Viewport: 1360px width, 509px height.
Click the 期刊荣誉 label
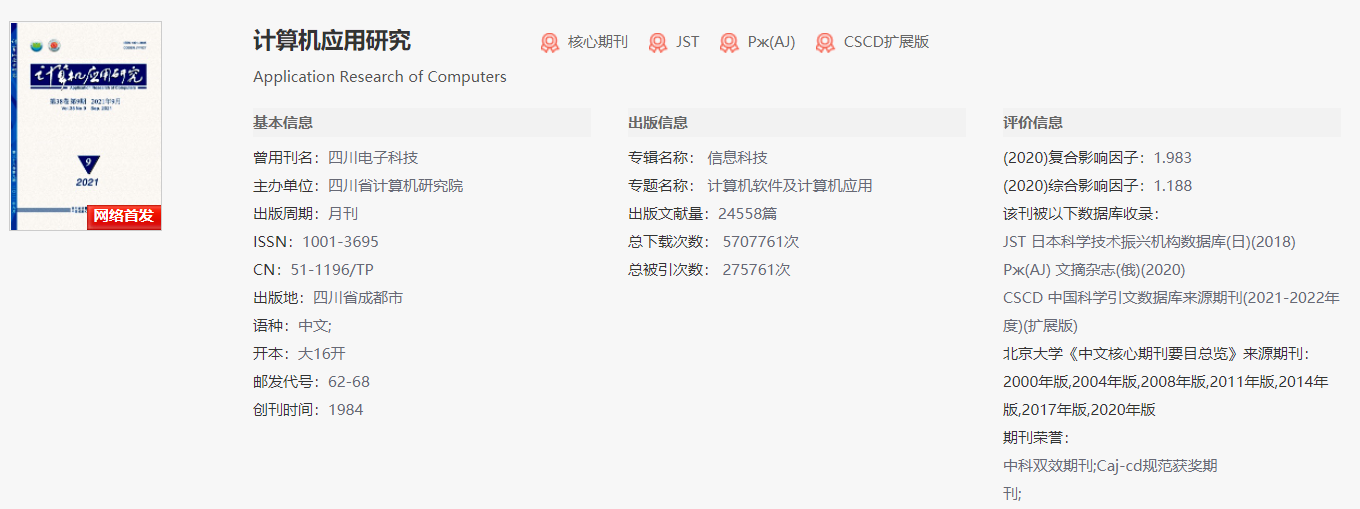(1036, 438)
